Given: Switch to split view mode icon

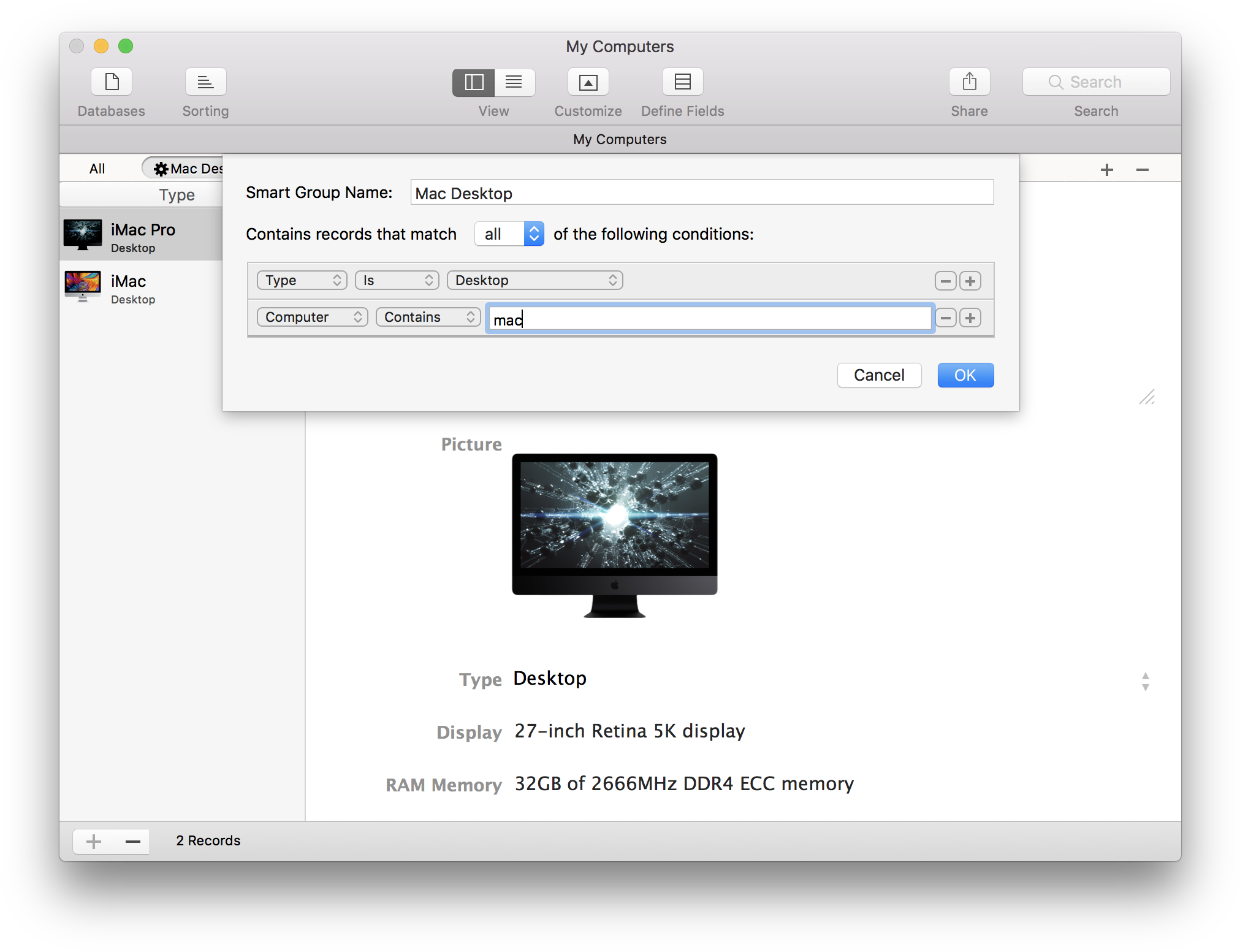Looking at the screenshot, I should [x=474, y=82].
